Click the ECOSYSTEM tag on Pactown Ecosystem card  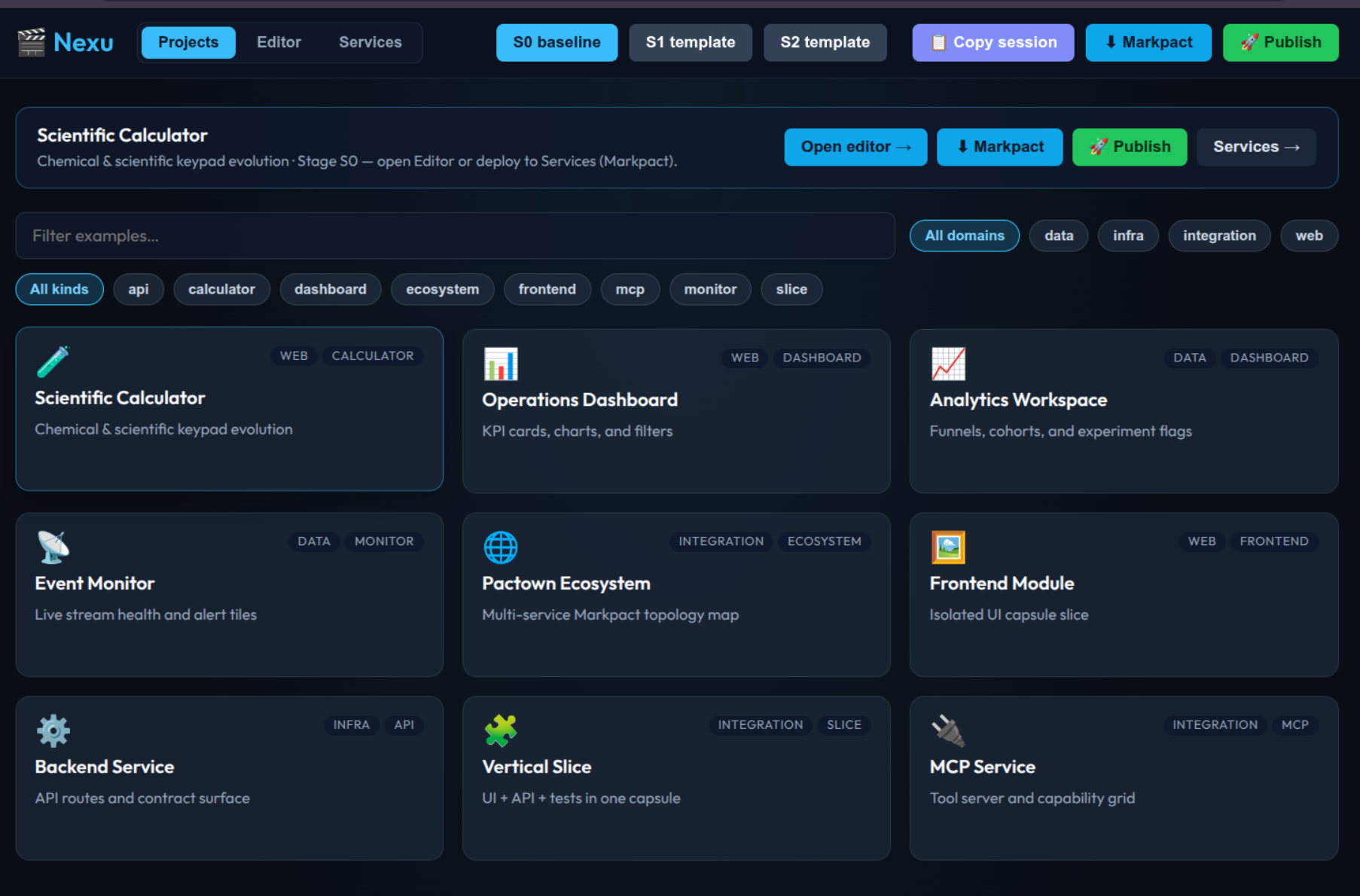pyautogui.click(x=824, y=541)
